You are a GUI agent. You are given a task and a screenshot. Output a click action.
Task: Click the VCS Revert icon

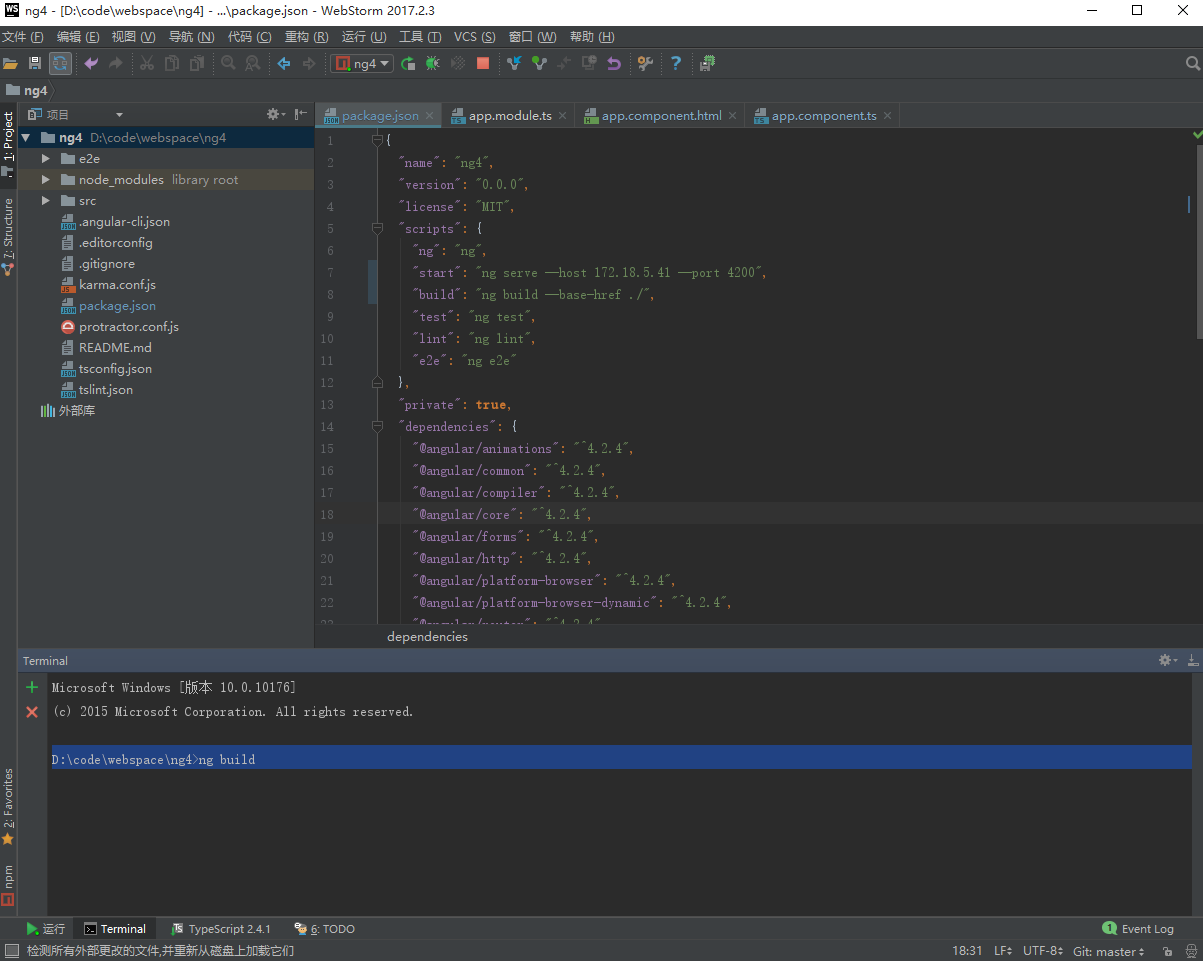pos(614,63)
